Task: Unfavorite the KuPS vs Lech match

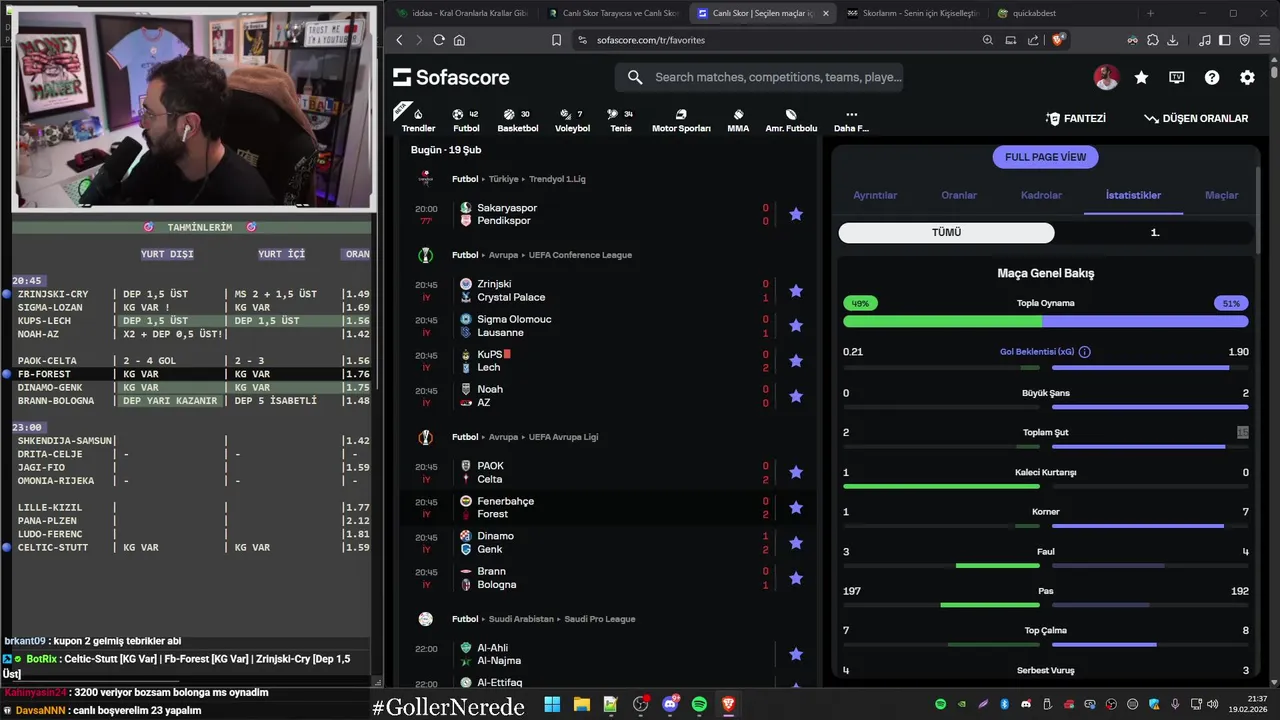Action: [x=796, y=361]
